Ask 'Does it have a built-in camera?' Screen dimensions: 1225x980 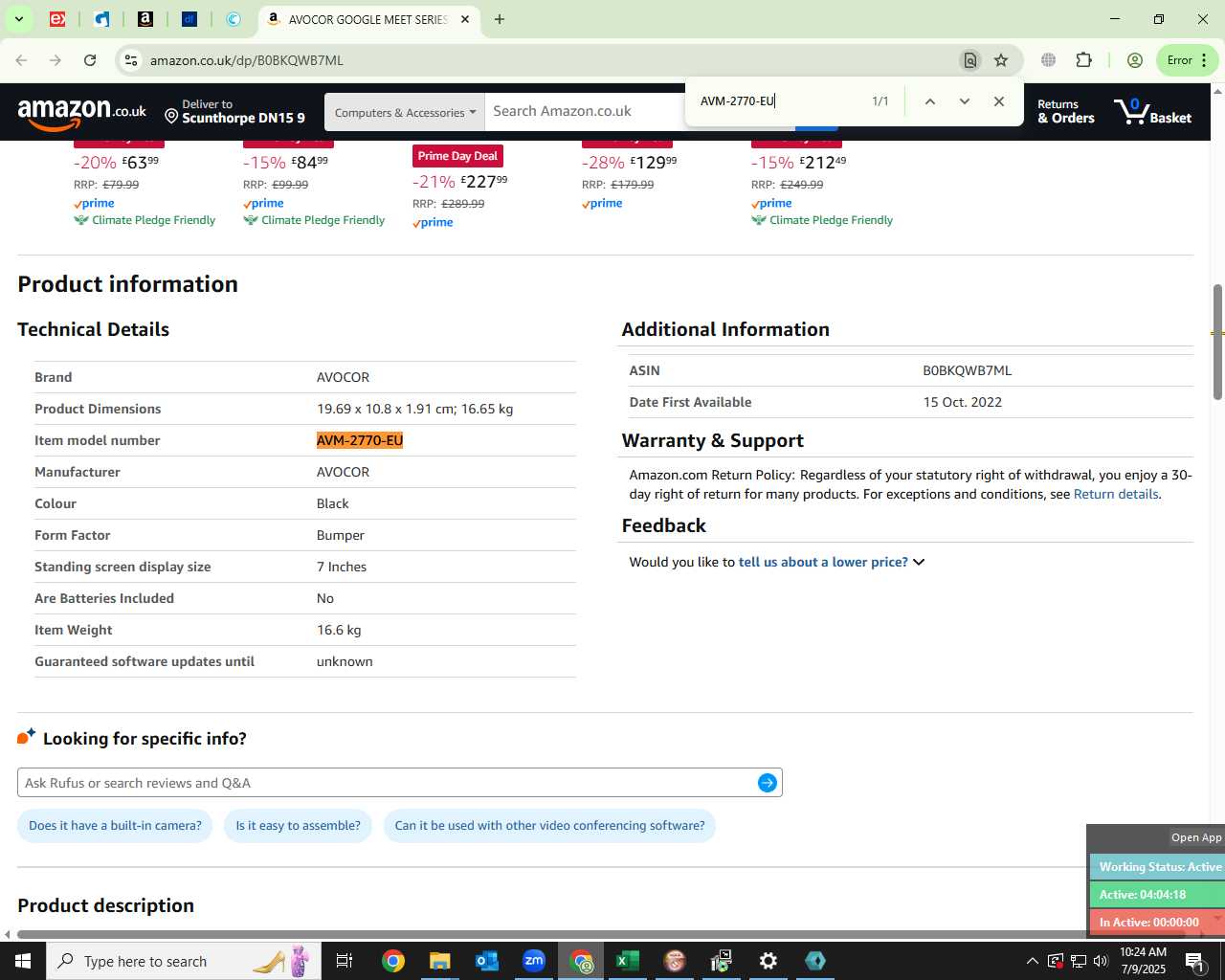115,826
